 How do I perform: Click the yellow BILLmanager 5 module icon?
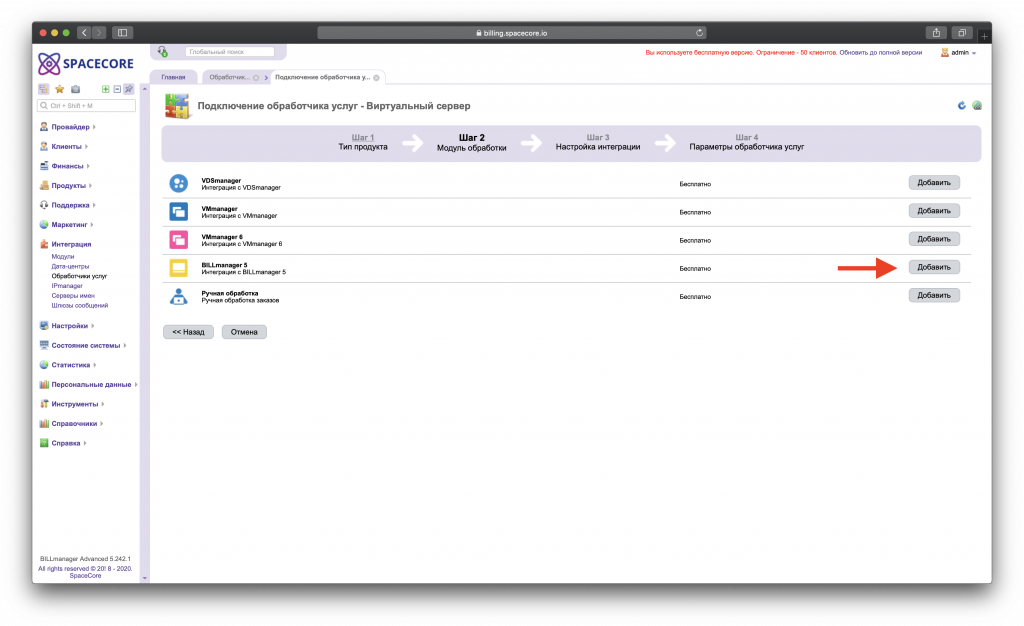coord(178,268)
